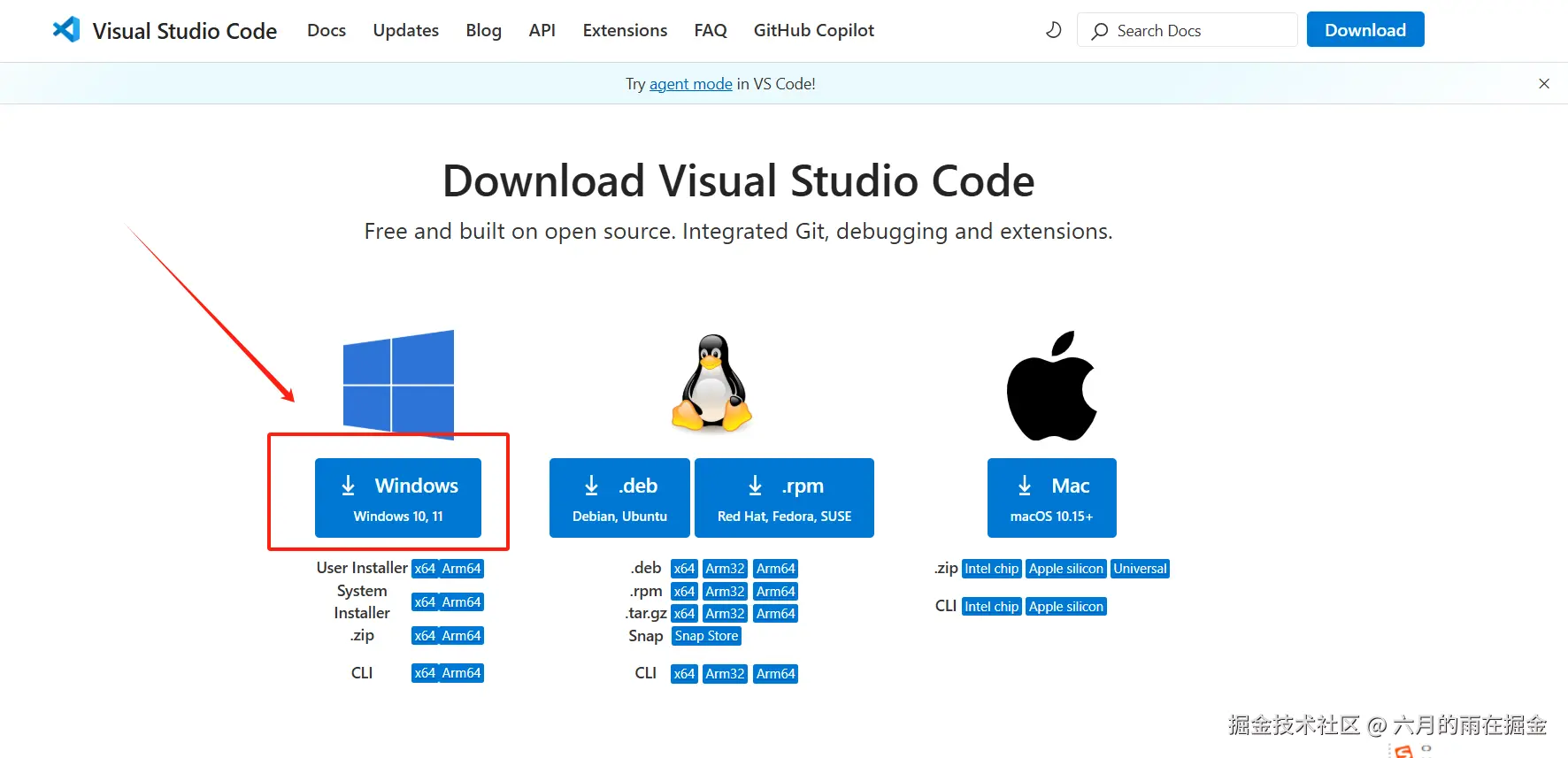Click the Windows logo image
This screenshot has height=758, width=1568.
(x=398, y=384)
